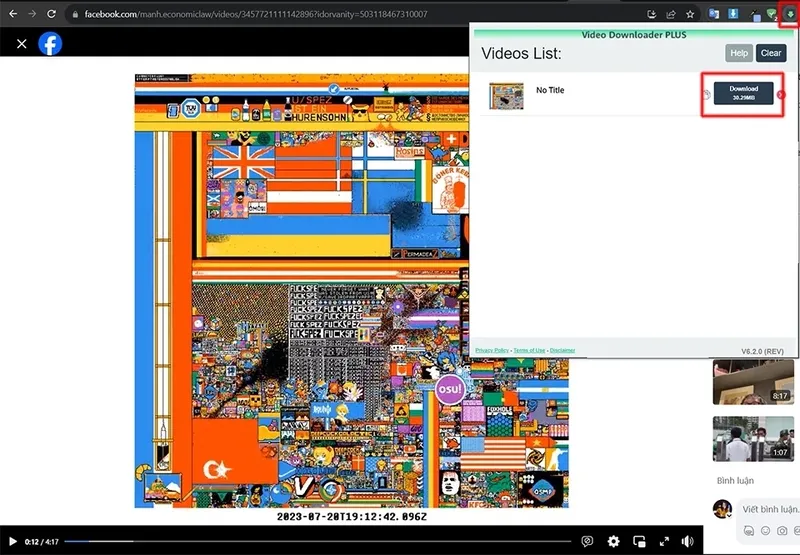Open the Privacy Policy link
Screen dimensions: 800x555
pos(491,350)
